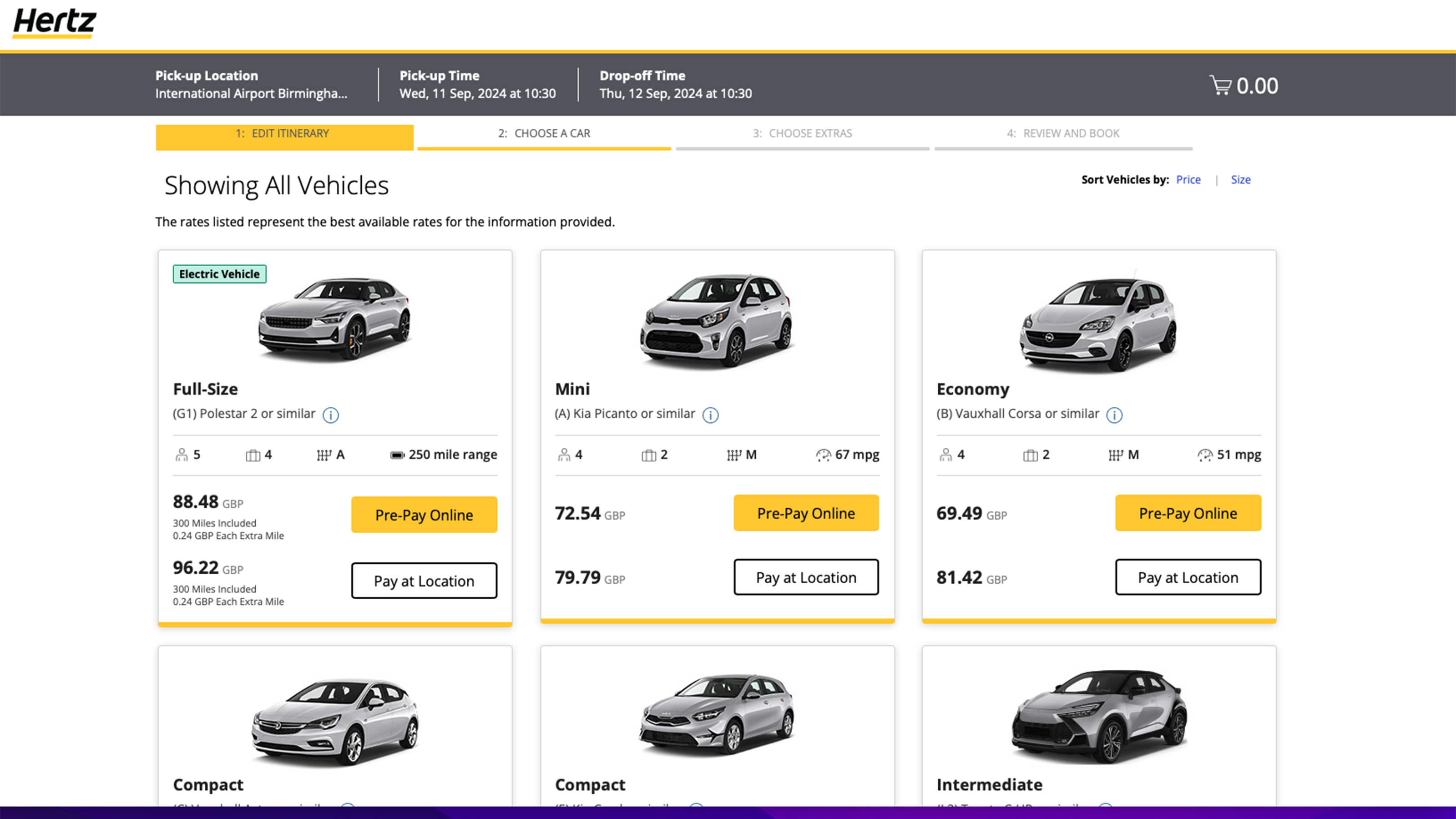Click the Intermediate car image

click(1099, 717)
